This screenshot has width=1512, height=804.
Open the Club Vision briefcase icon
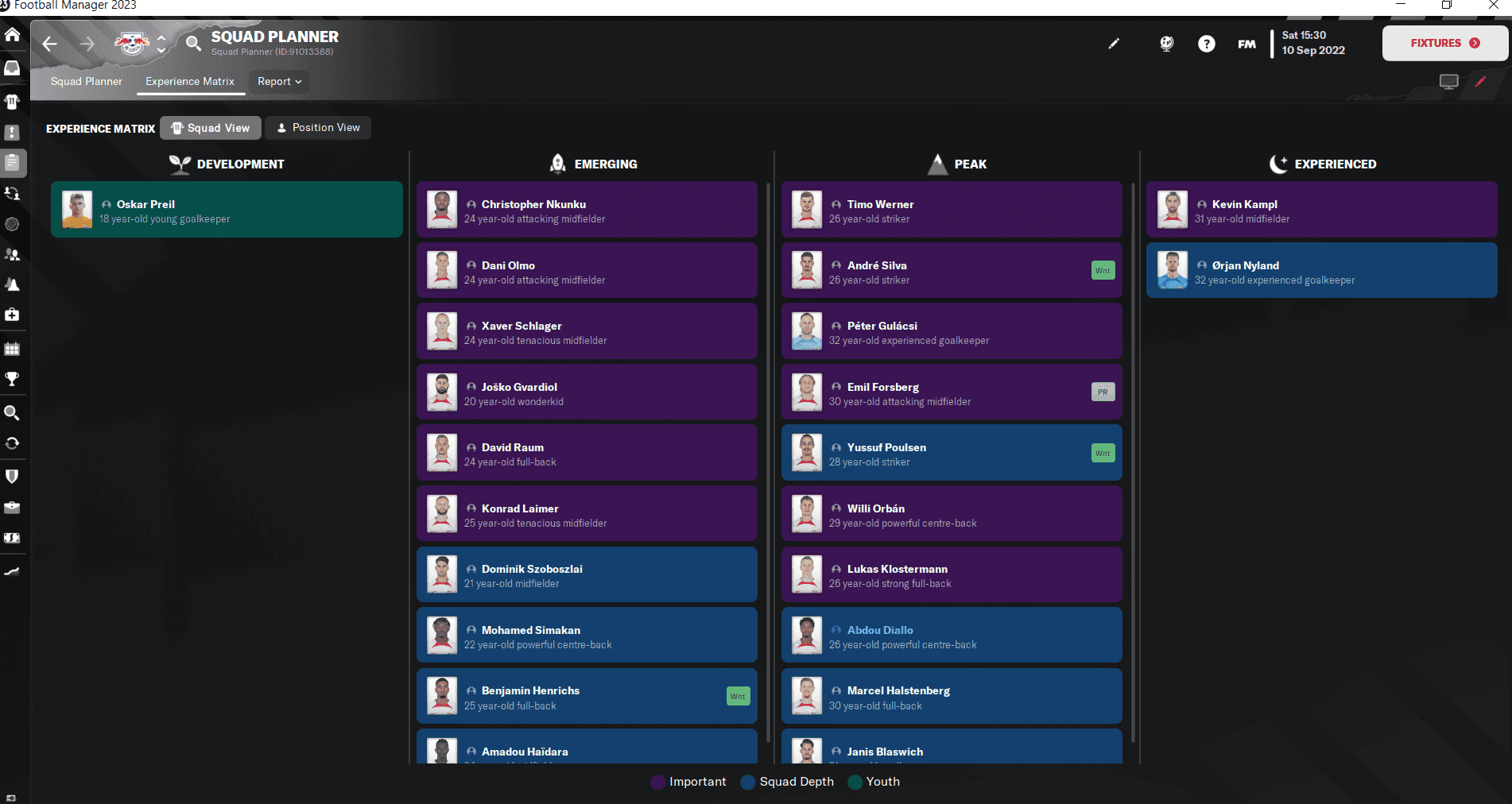(13, 507)
